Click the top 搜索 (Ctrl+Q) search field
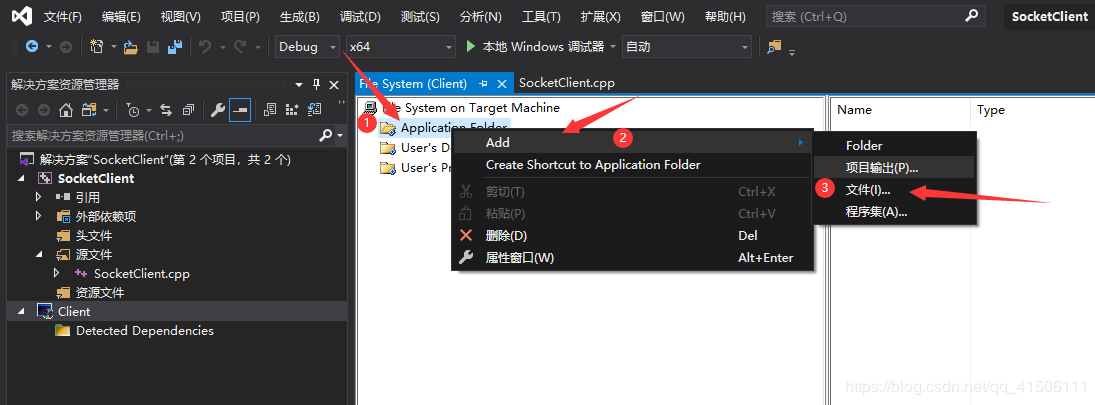 tap(876, 16)
